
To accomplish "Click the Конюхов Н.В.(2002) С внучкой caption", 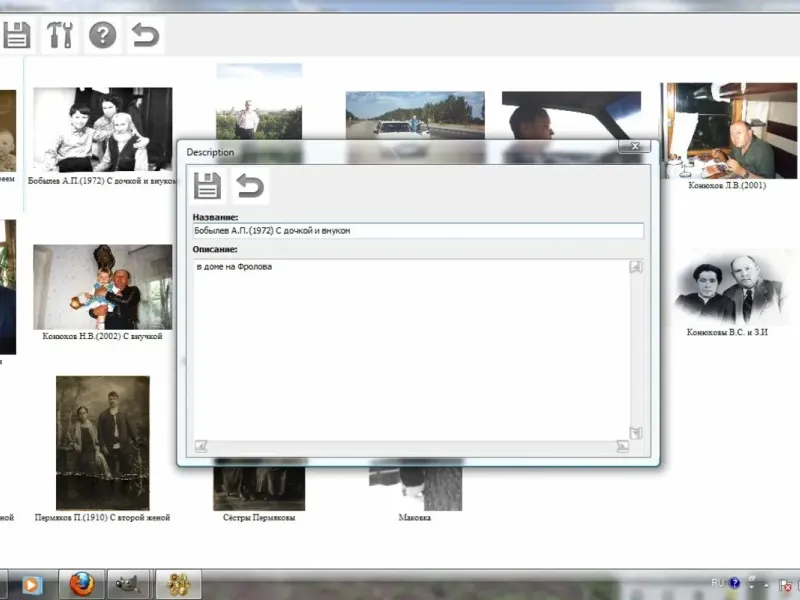I will [103, 336].
